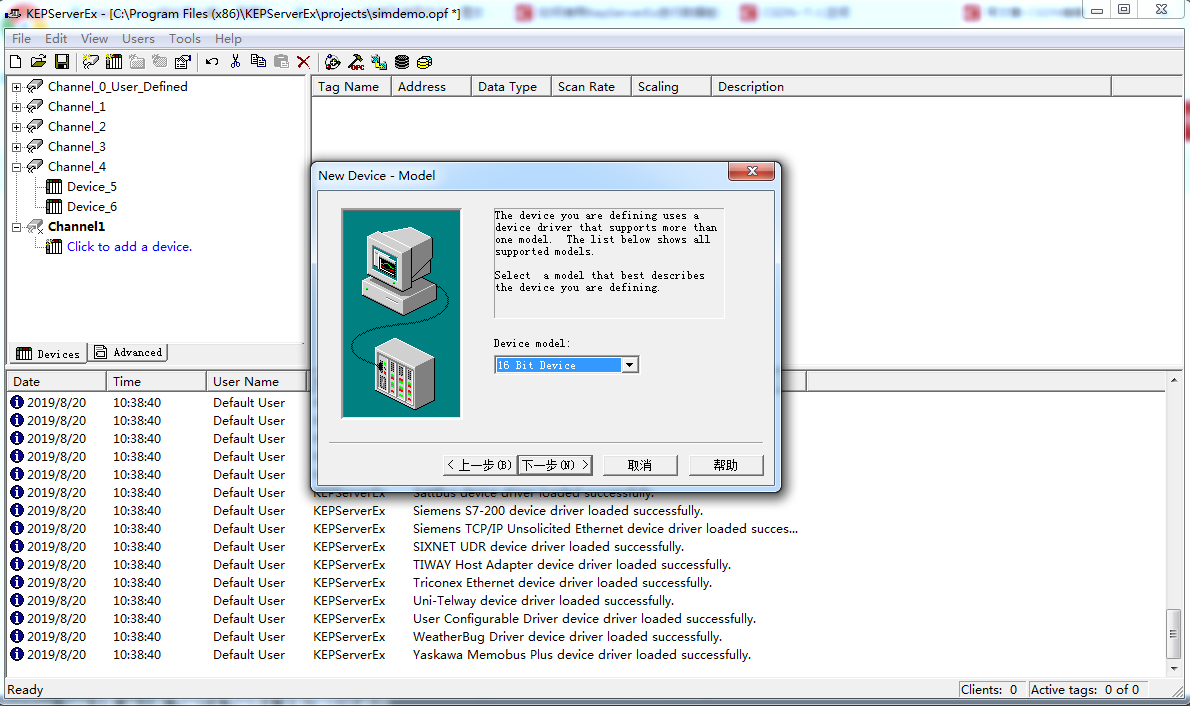Click the Cut scissors icon

click(x=235, y=62)
